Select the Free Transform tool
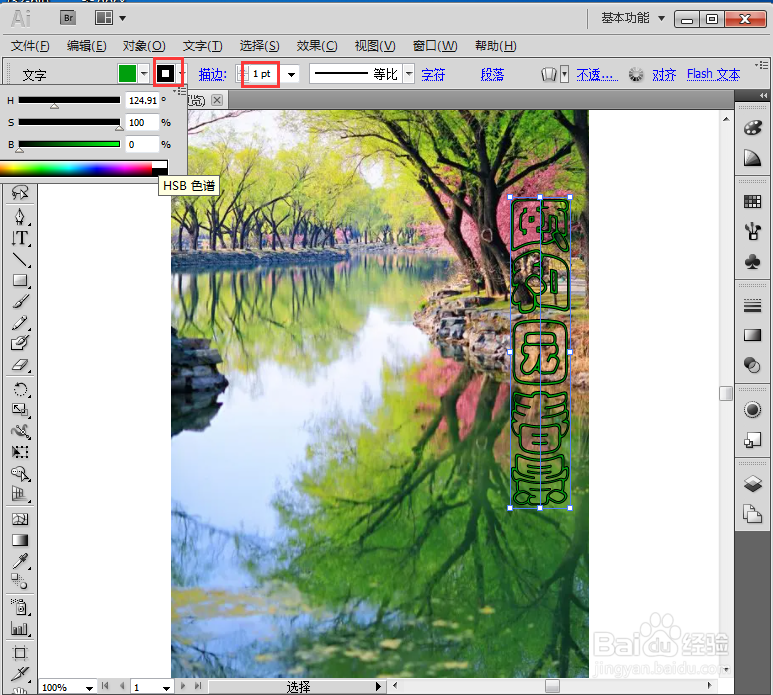The width and height of the screenshot is (773, 695). point(20,452)
